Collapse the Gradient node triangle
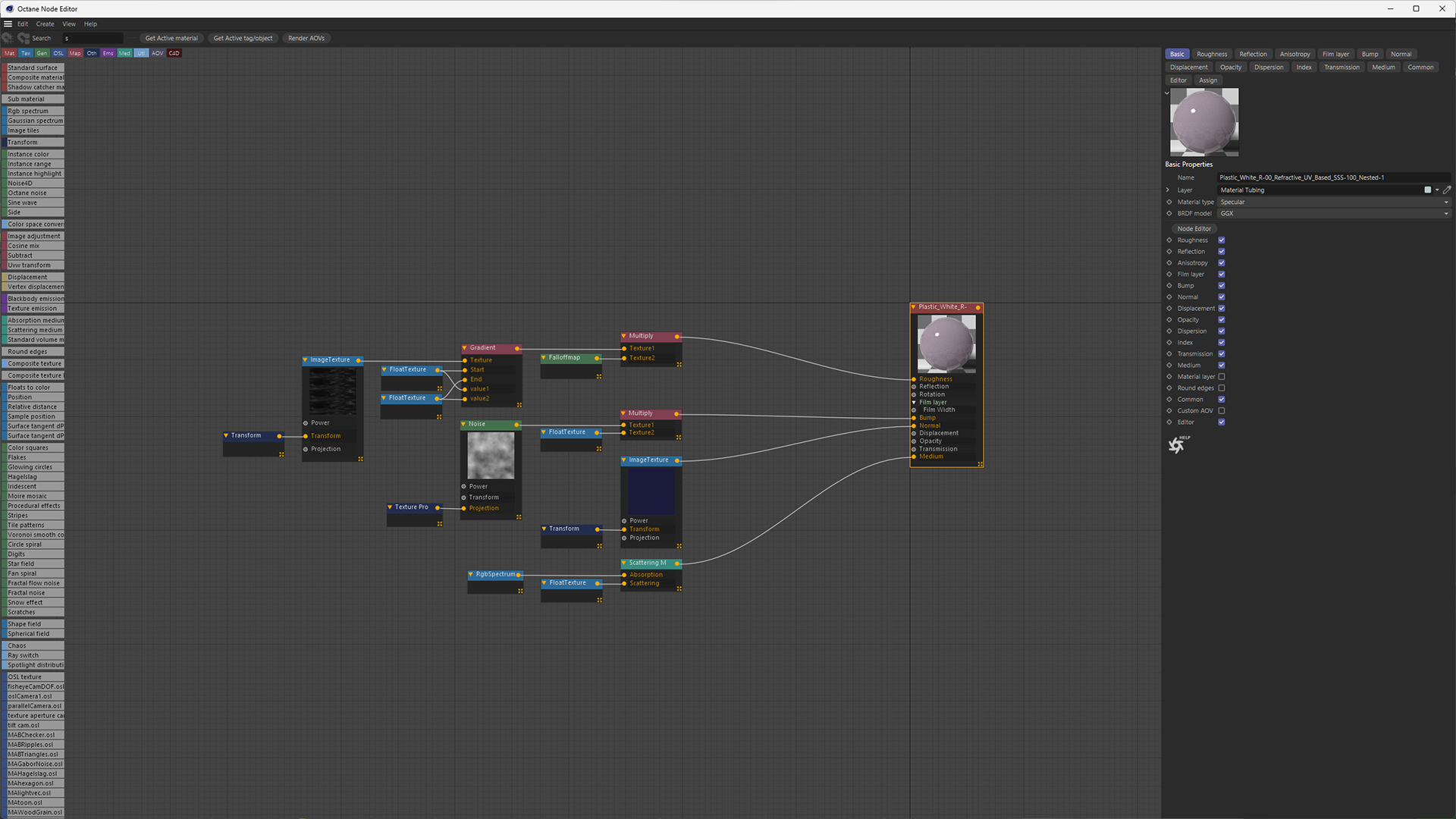Image resolution: width=1456 pixels, height=819 pixels. point(465,348)
